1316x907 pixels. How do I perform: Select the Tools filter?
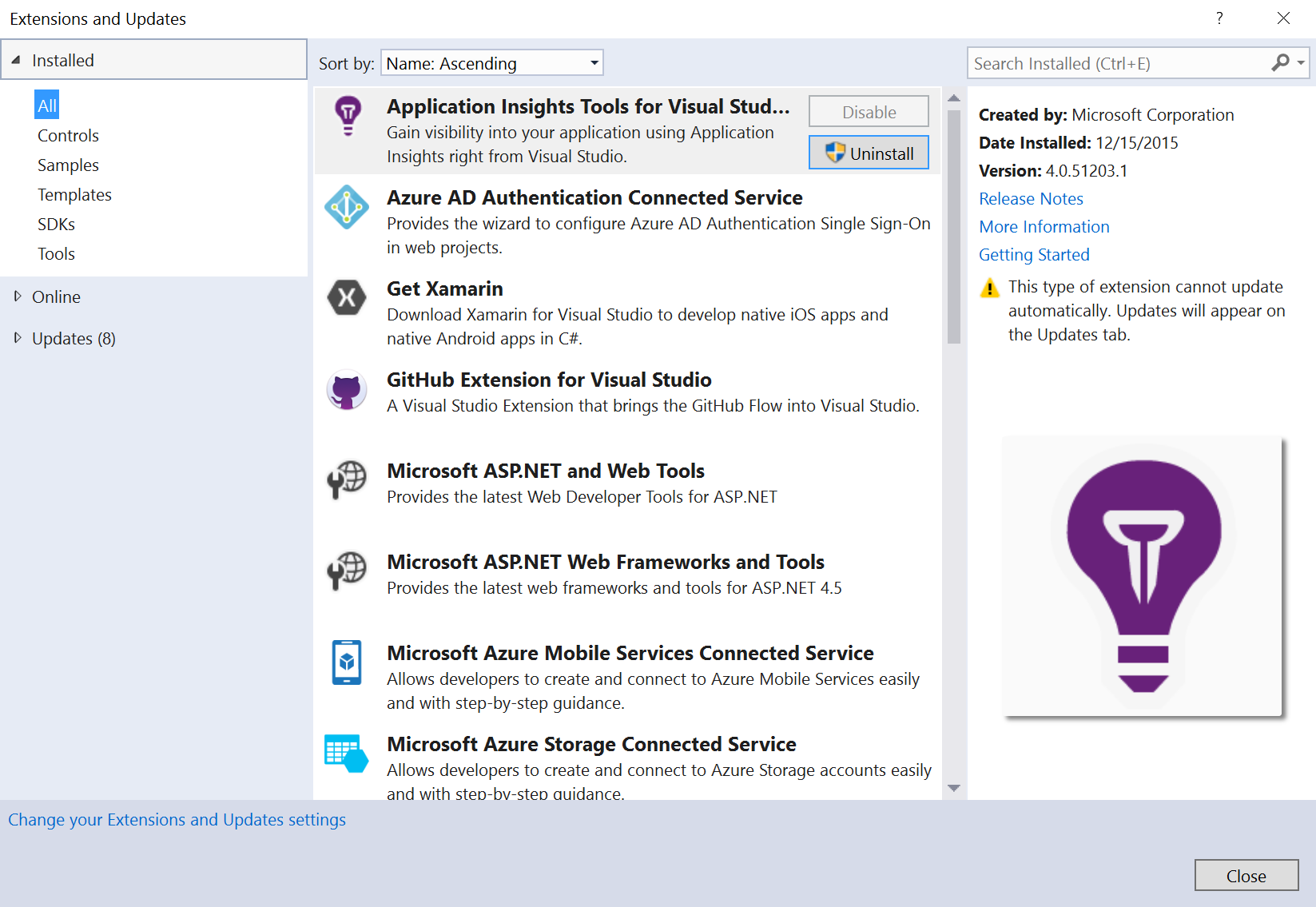[57, 253]
